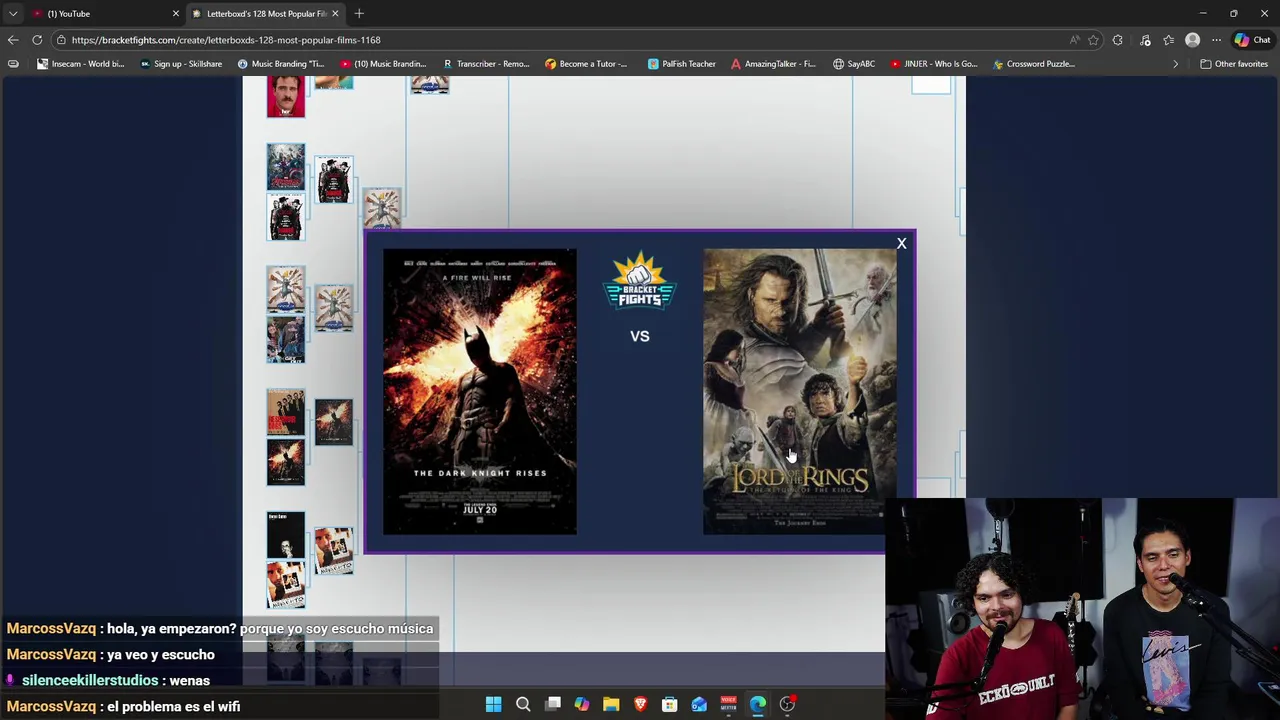Screen dimensions: 1280x720
Task: Open the Copilot Chat button
Action: pyautogui.click(x=1252, y=40)
